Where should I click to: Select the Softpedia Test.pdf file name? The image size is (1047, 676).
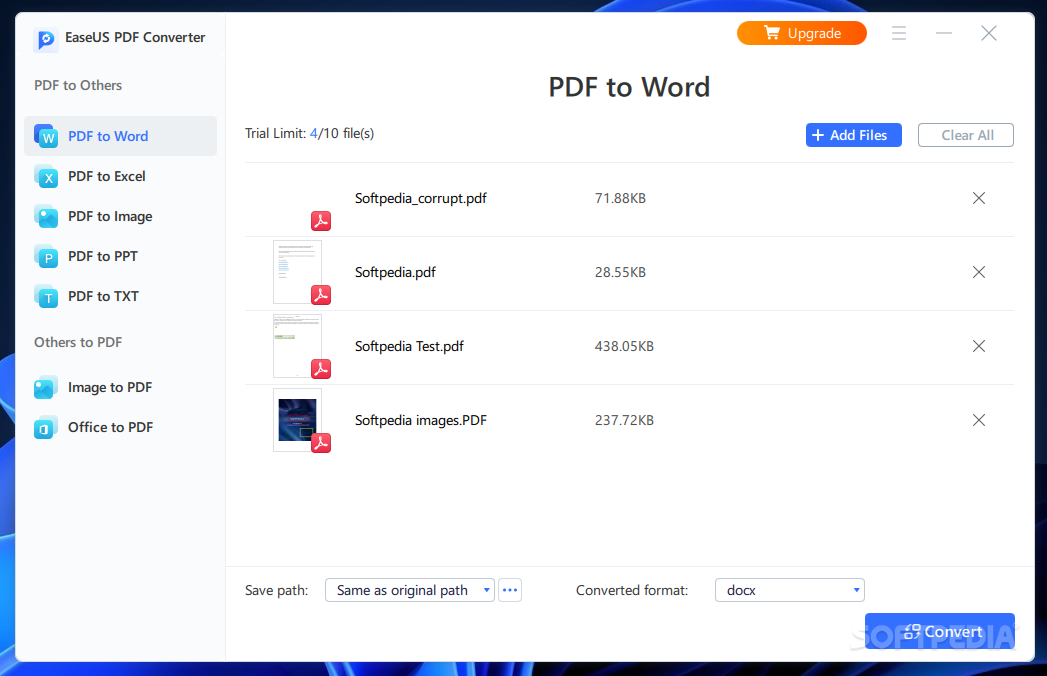coord(409,346)
